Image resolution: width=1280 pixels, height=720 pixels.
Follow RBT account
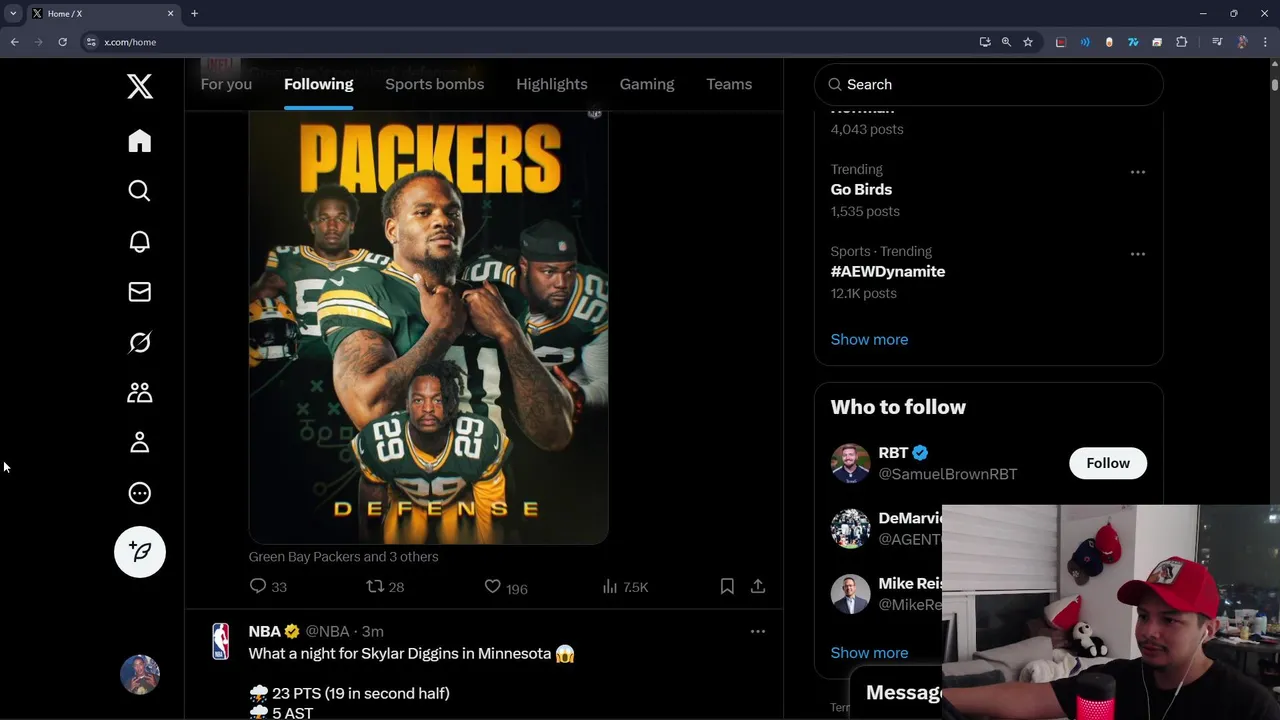[x=1108, y=463]
